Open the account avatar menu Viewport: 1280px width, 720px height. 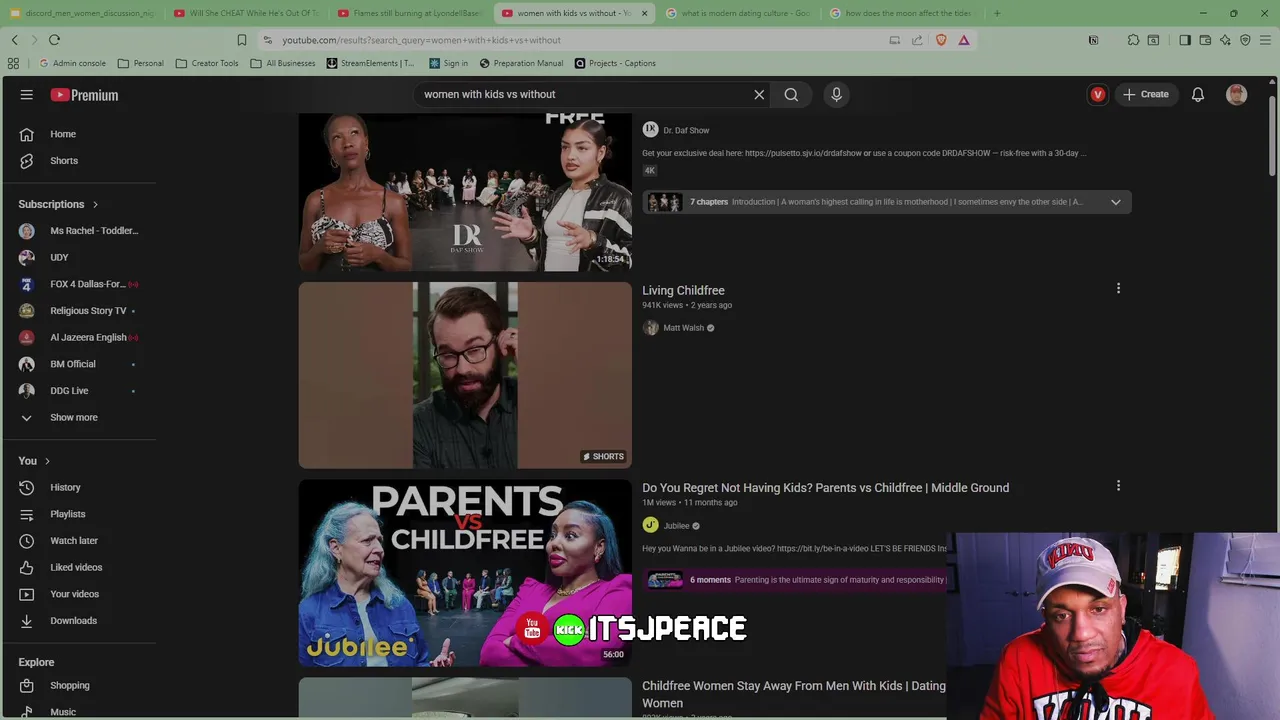pyautogui.click(x=1237, y=94)
